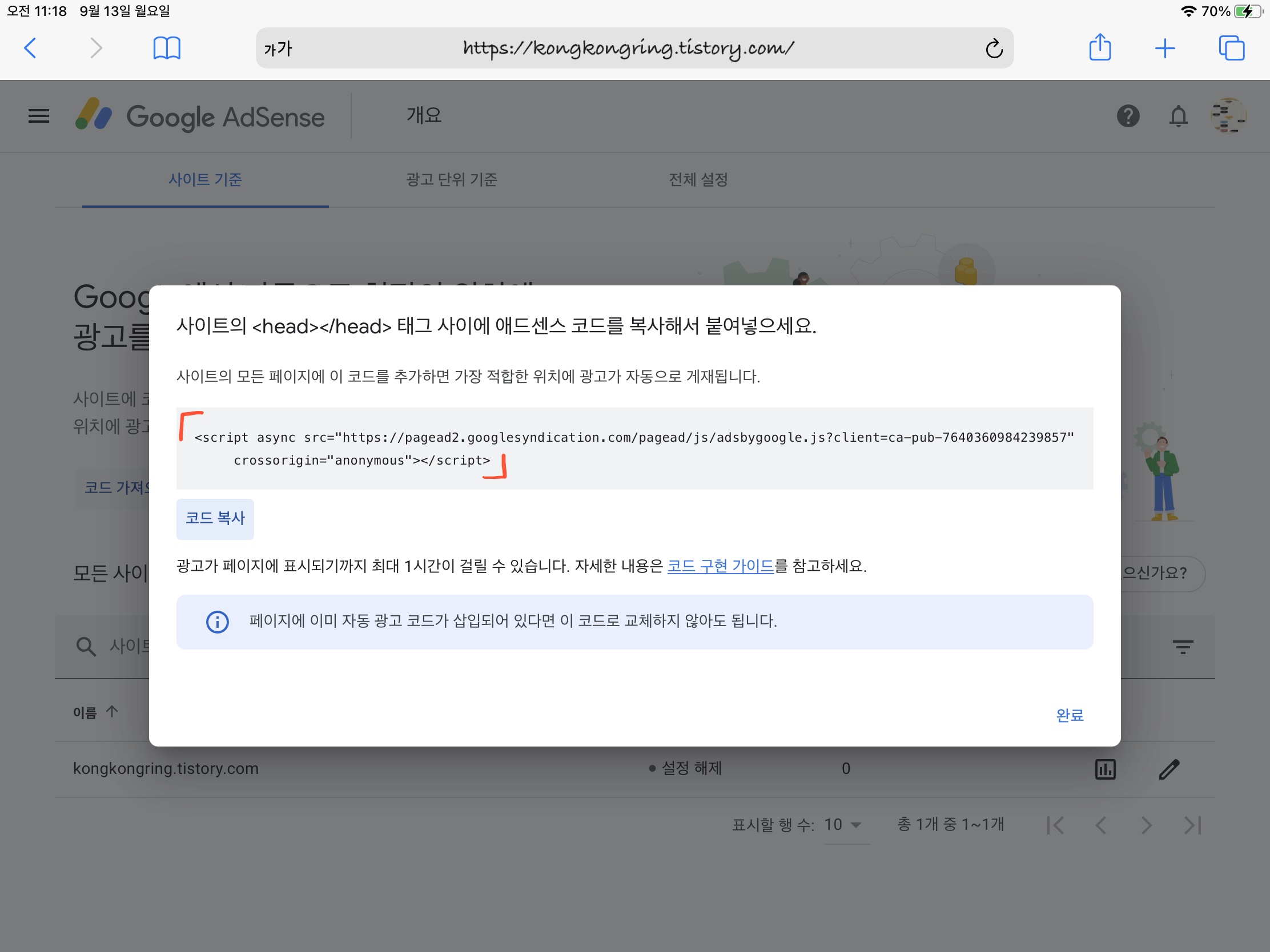
Task: Click the 설정 해제 status text
Action: pyautogui.click(x=692, y=768)
